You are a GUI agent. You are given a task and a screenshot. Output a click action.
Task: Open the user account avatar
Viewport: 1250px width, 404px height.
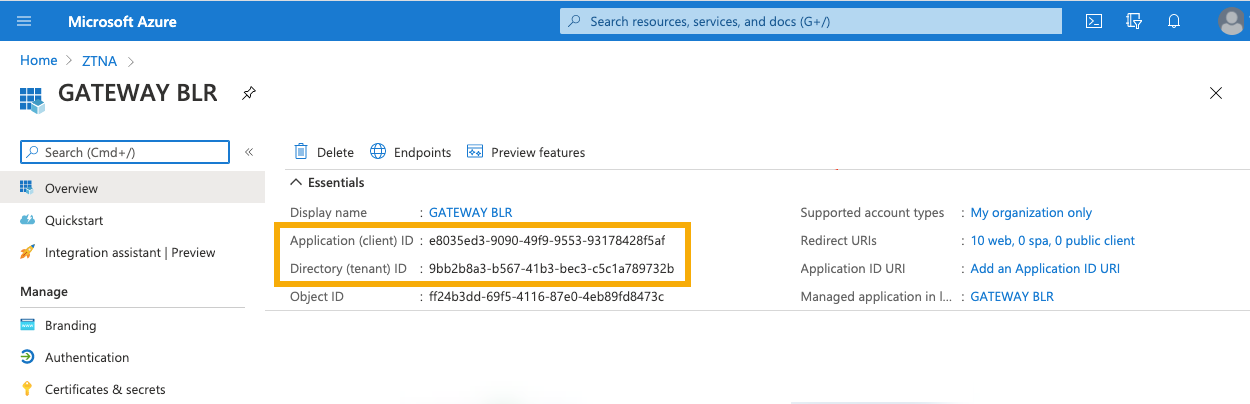click(1232, 21)
